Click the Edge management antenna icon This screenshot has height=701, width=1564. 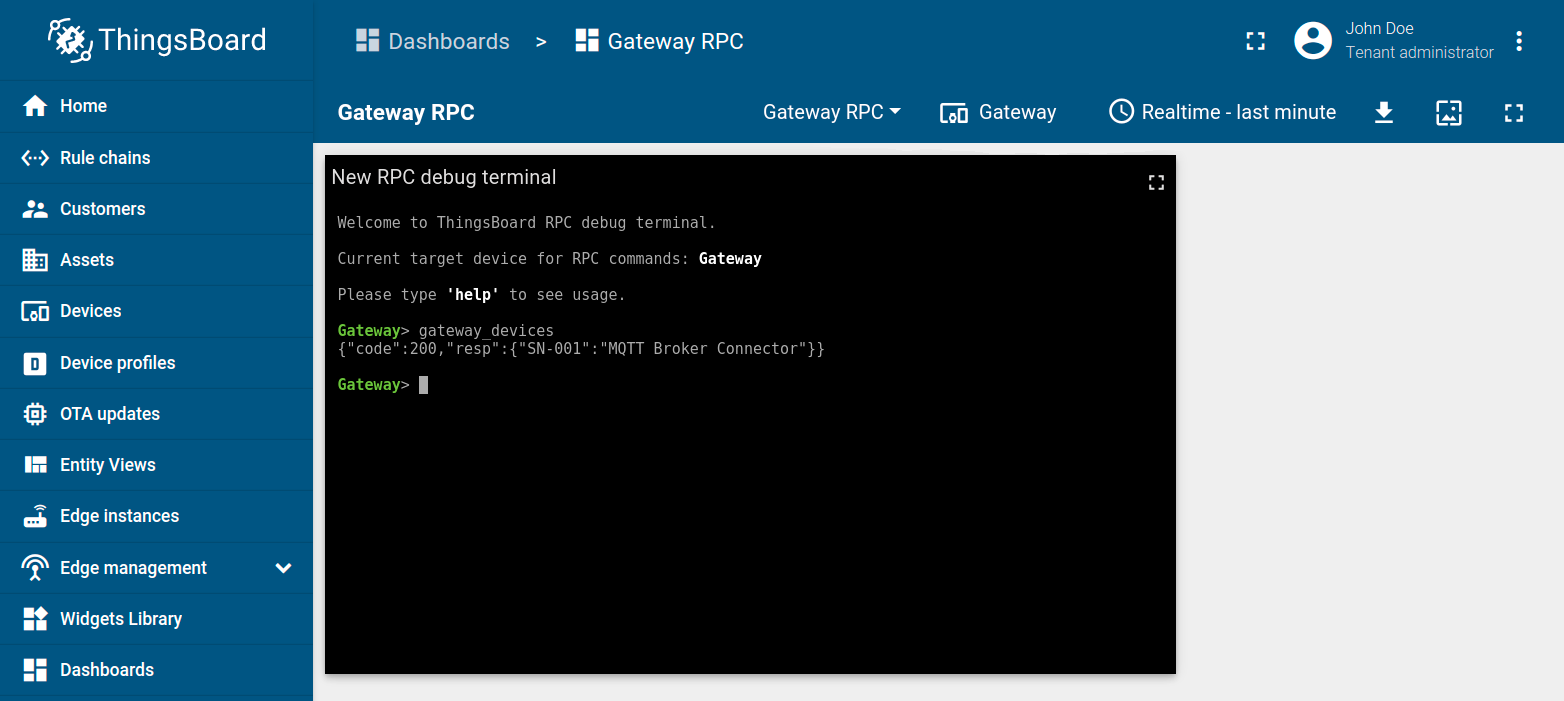point(35,568)
